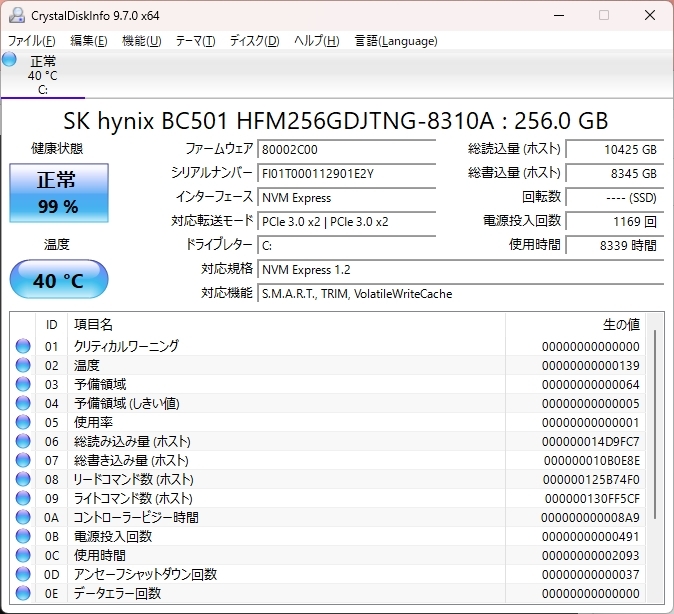The image size is (674, 614).
Task: Click the CrystalDiskInfo app icon in title bar
Action: point(17,15)
